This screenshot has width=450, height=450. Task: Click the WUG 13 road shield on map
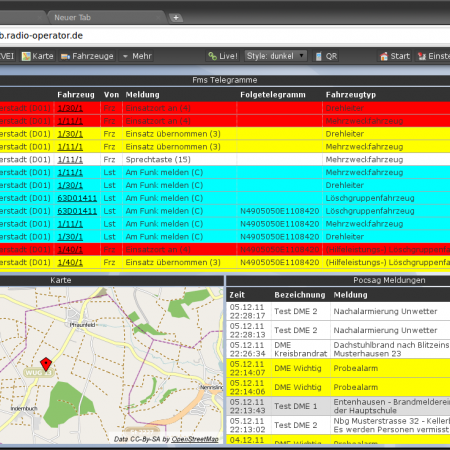[38, 373]
